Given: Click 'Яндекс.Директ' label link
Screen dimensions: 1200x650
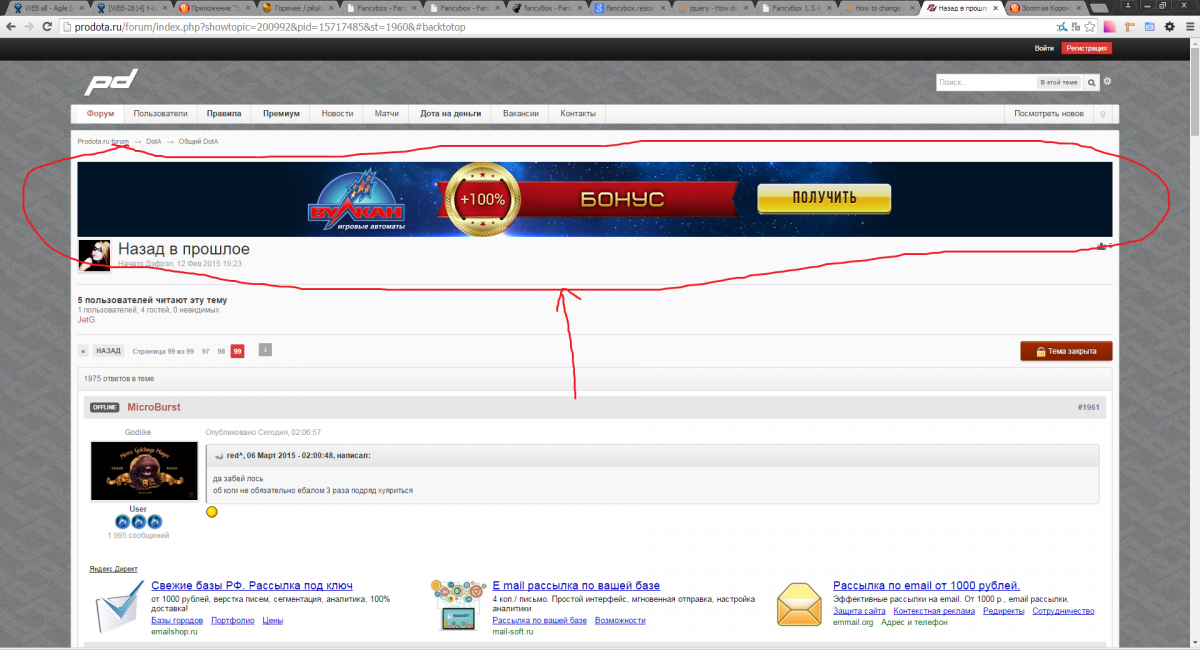Looking at the screenshot, I should [113, 569].
